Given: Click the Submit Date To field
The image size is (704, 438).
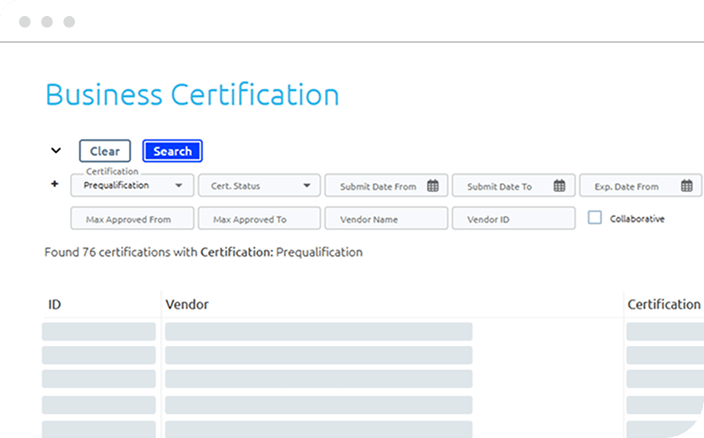Looking at the screenshot, I should (500, 186).
